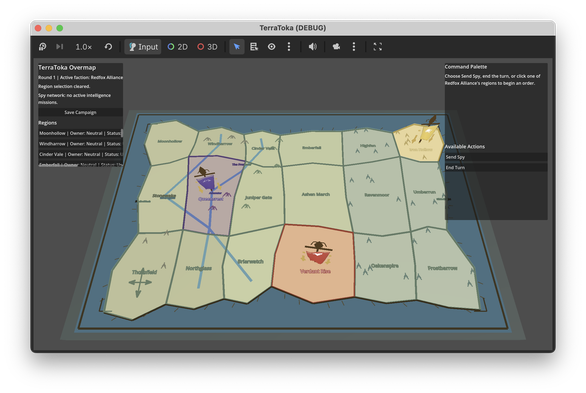Open camera options three-dot menu
The height and width of the screenshot is (393, 586).
click(x=354, y=47)
